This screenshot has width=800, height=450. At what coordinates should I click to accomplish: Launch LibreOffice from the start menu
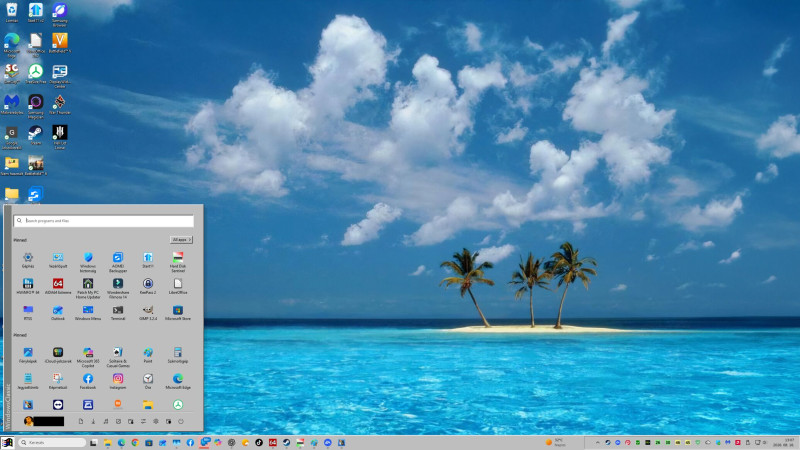coord(178,287)
